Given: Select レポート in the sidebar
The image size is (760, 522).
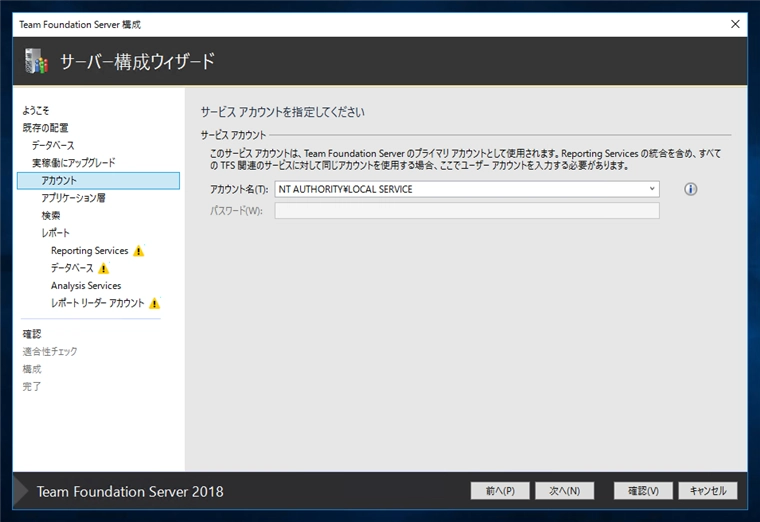Looking at the screenshot, I should (55, 233).
